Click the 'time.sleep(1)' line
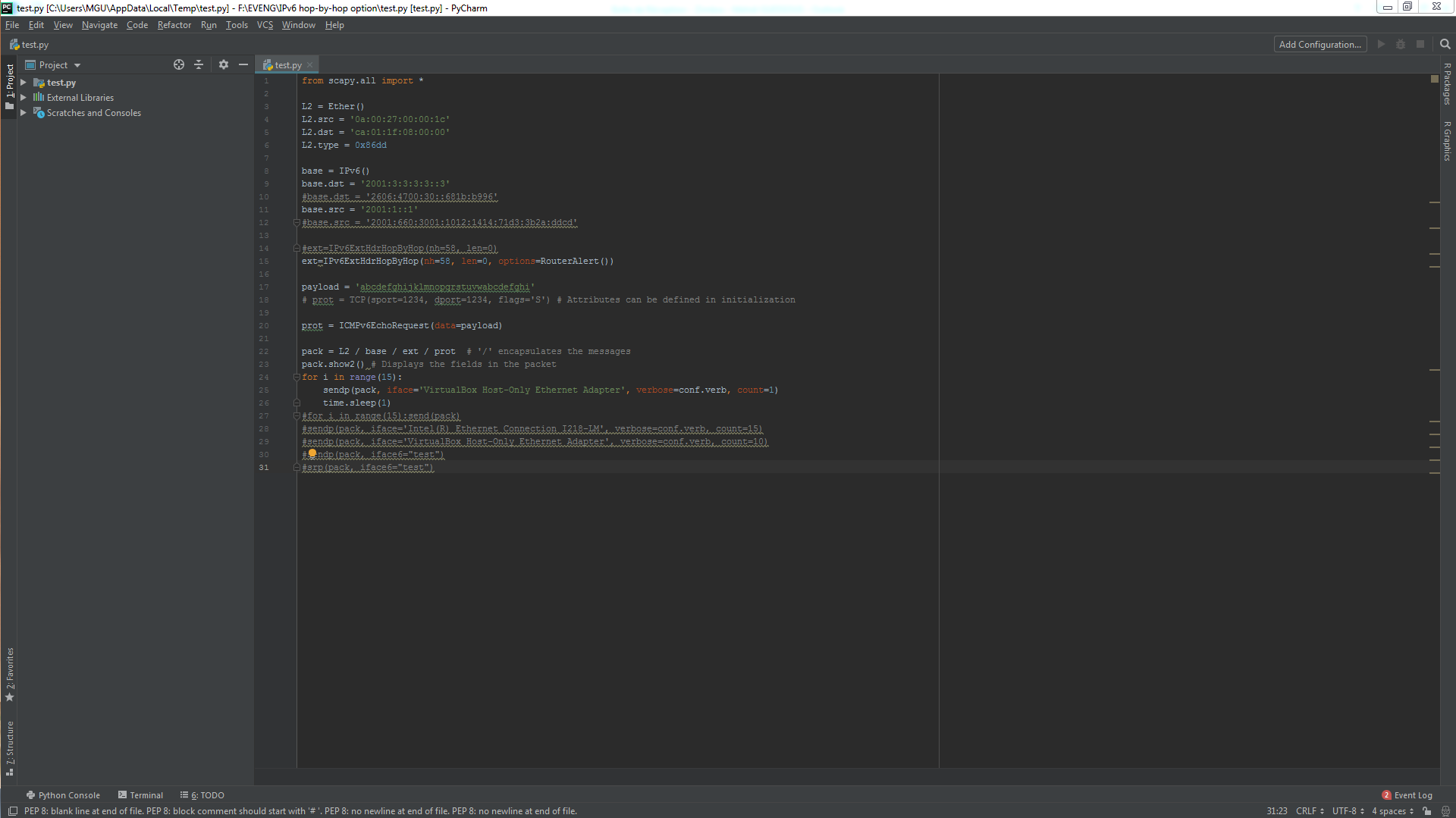Viewport: 1456px width, 818px height. 356,403
